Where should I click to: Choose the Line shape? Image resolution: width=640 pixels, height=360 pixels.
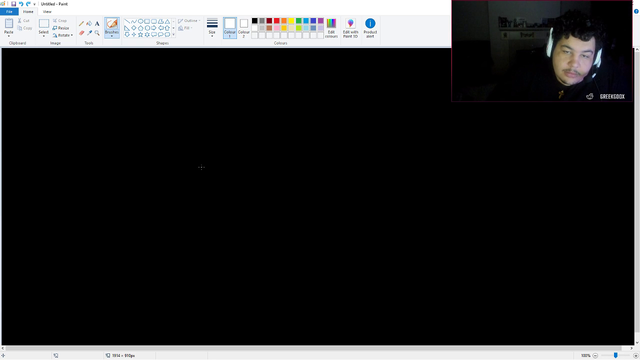click(127, 21)
